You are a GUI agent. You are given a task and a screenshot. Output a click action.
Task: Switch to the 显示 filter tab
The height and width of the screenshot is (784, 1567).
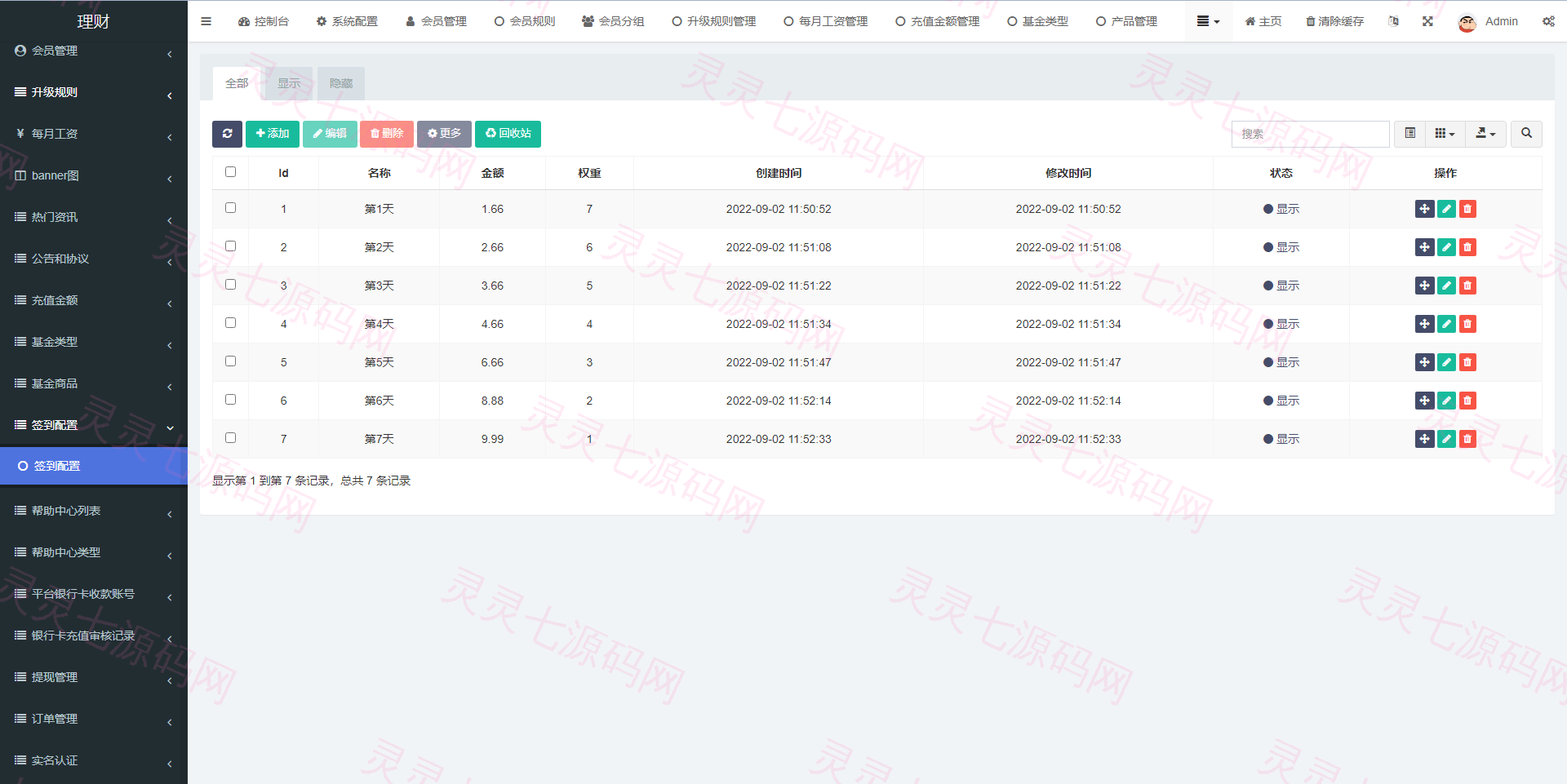289,83
